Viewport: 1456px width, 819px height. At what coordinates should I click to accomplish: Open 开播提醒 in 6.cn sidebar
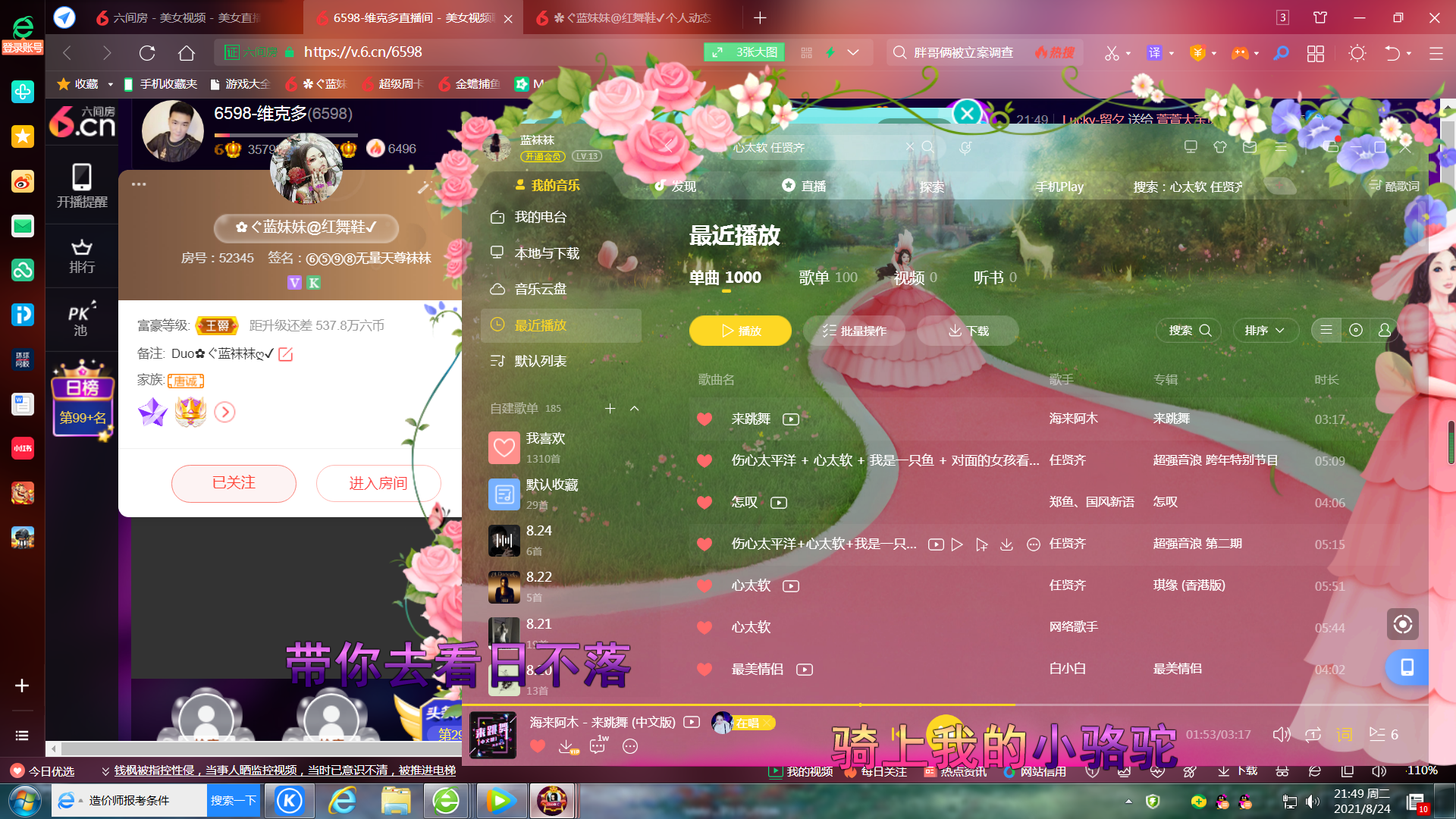[x=82, y=187]
